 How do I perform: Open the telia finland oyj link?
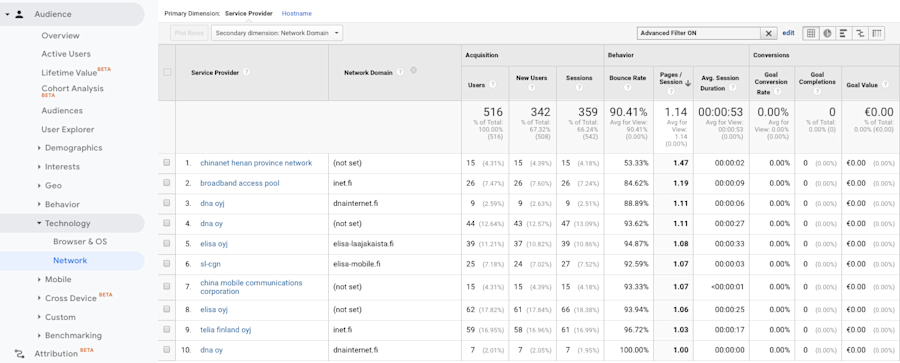(x=226, y=330)
